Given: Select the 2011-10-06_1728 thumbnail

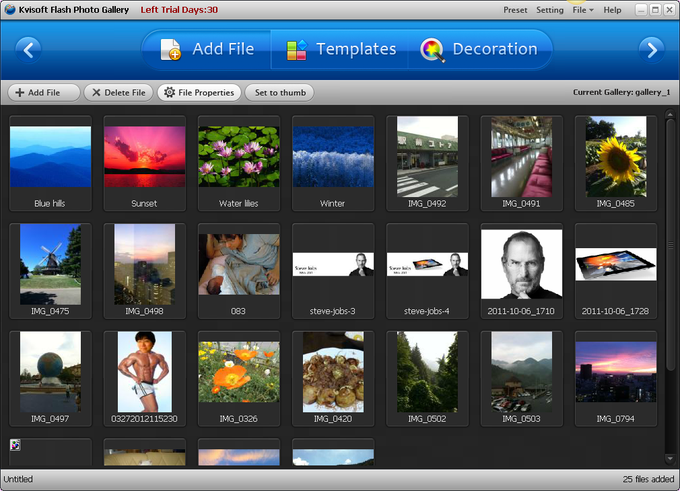Looking at the screenshot, I should coord(616,271).
